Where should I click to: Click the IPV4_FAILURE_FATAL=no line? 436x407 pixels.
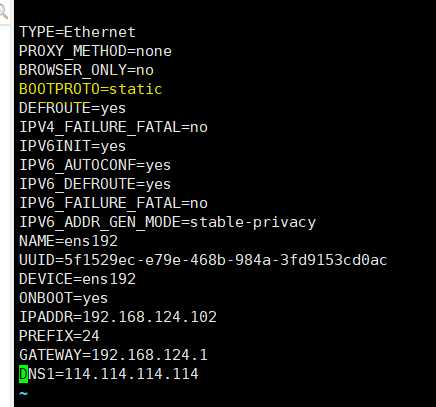click(113, 127)
